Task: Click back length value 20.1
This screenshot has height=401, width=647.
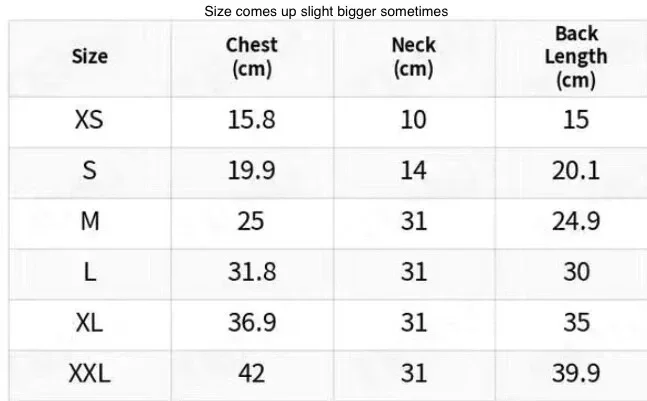Action: pyautogui.click(x=576, y=170)
